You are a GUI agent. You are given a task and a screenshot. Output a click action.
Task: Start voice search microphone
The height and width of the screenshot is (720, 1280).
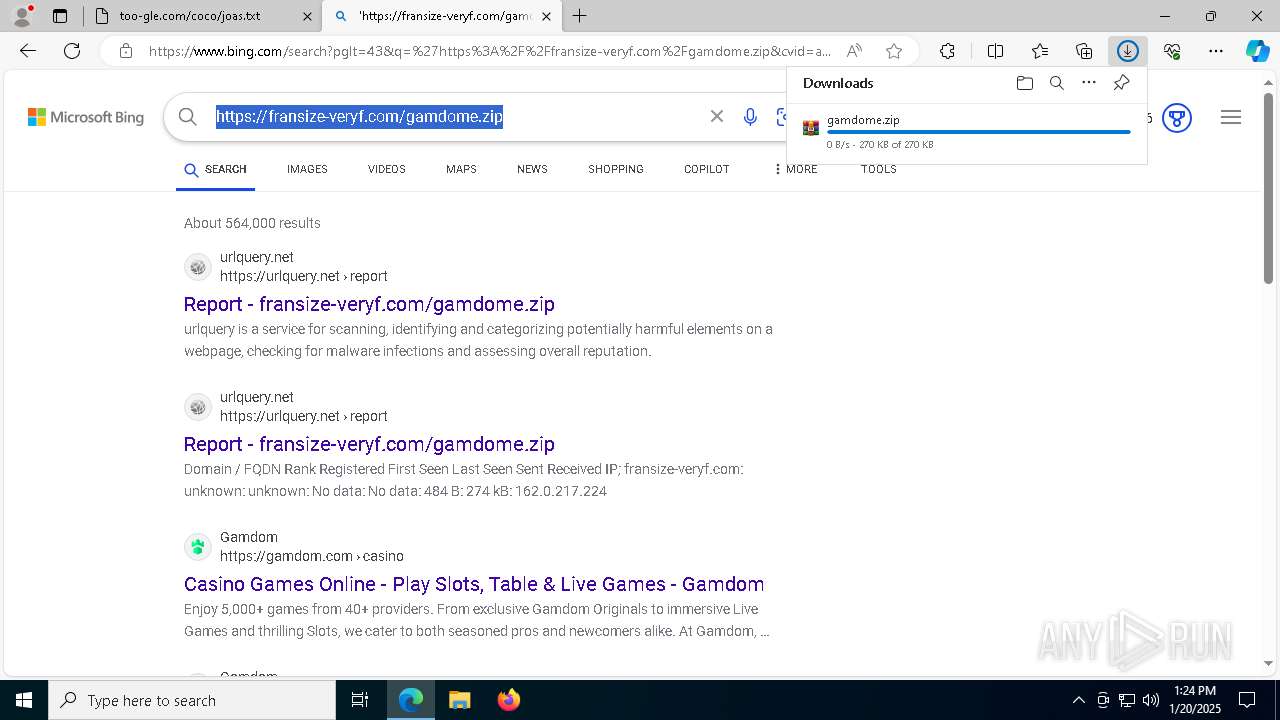point(750,117)
